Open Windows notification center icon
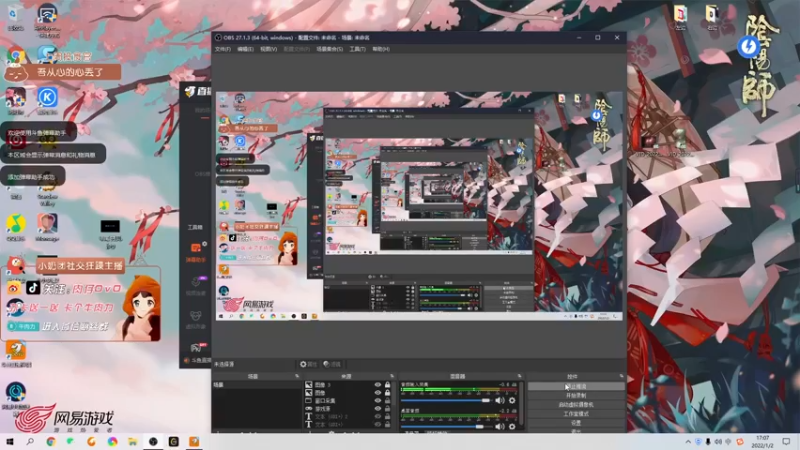Image resolution: width=800 pixels, height=450 pixels. click(786, 442)
